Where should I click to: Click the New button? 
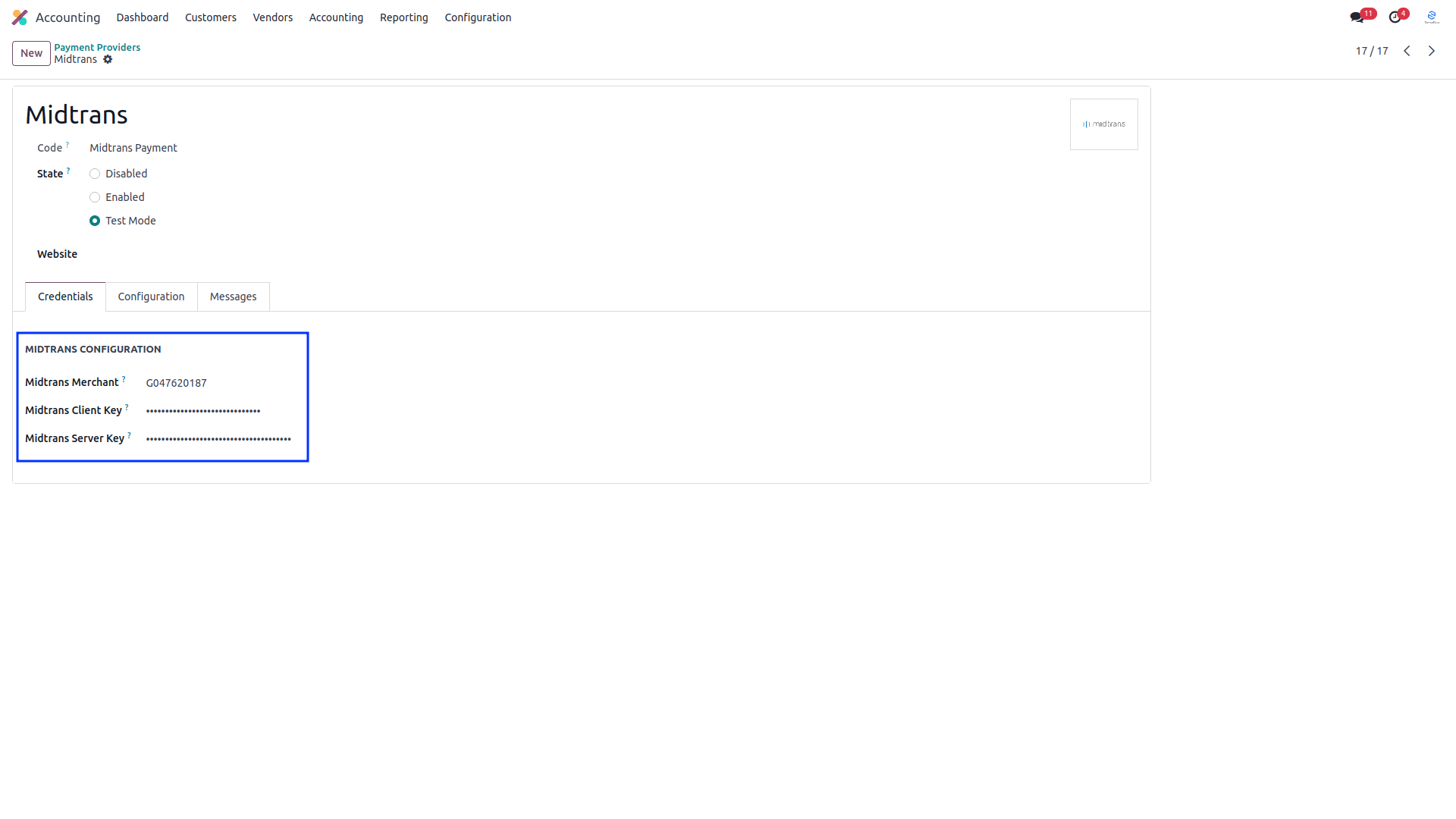(x=31, y=53)
